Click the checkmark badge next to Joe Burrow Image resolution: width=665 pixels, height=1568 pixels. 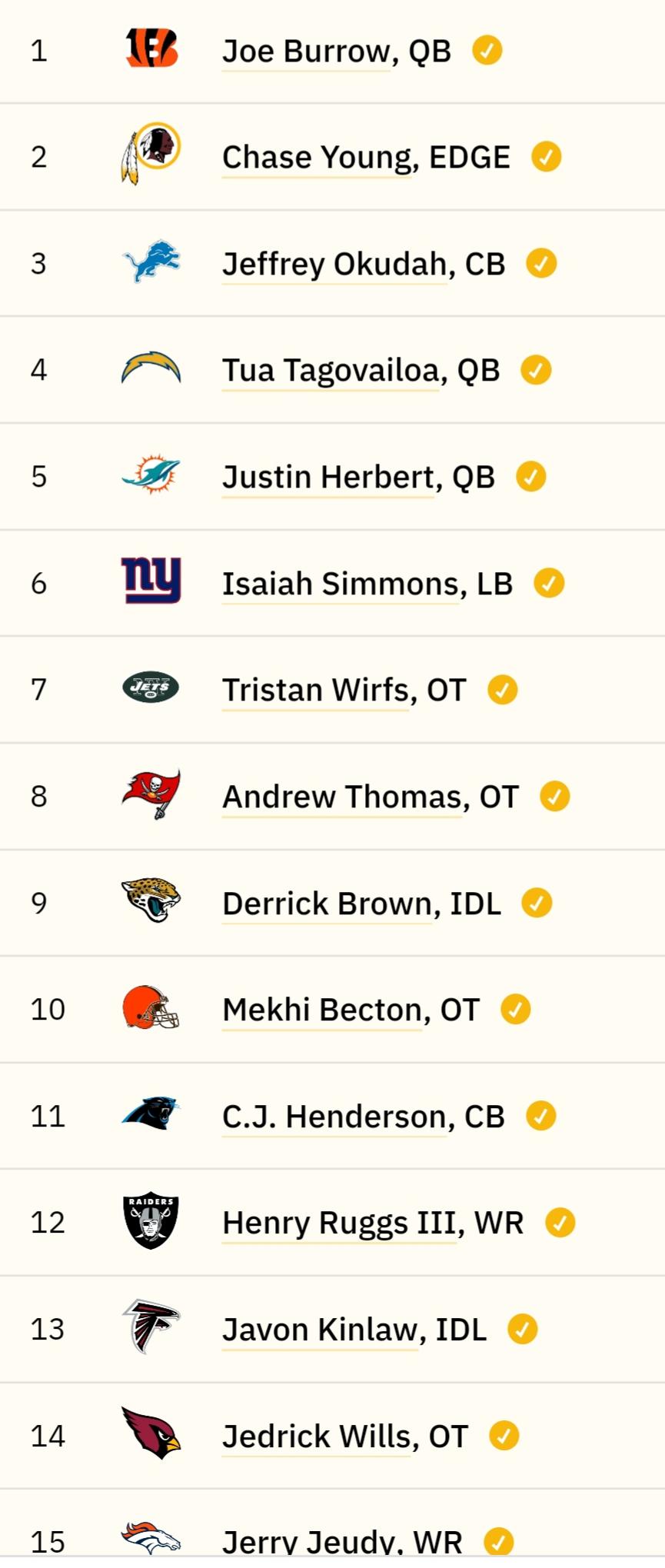click(487, 50)
